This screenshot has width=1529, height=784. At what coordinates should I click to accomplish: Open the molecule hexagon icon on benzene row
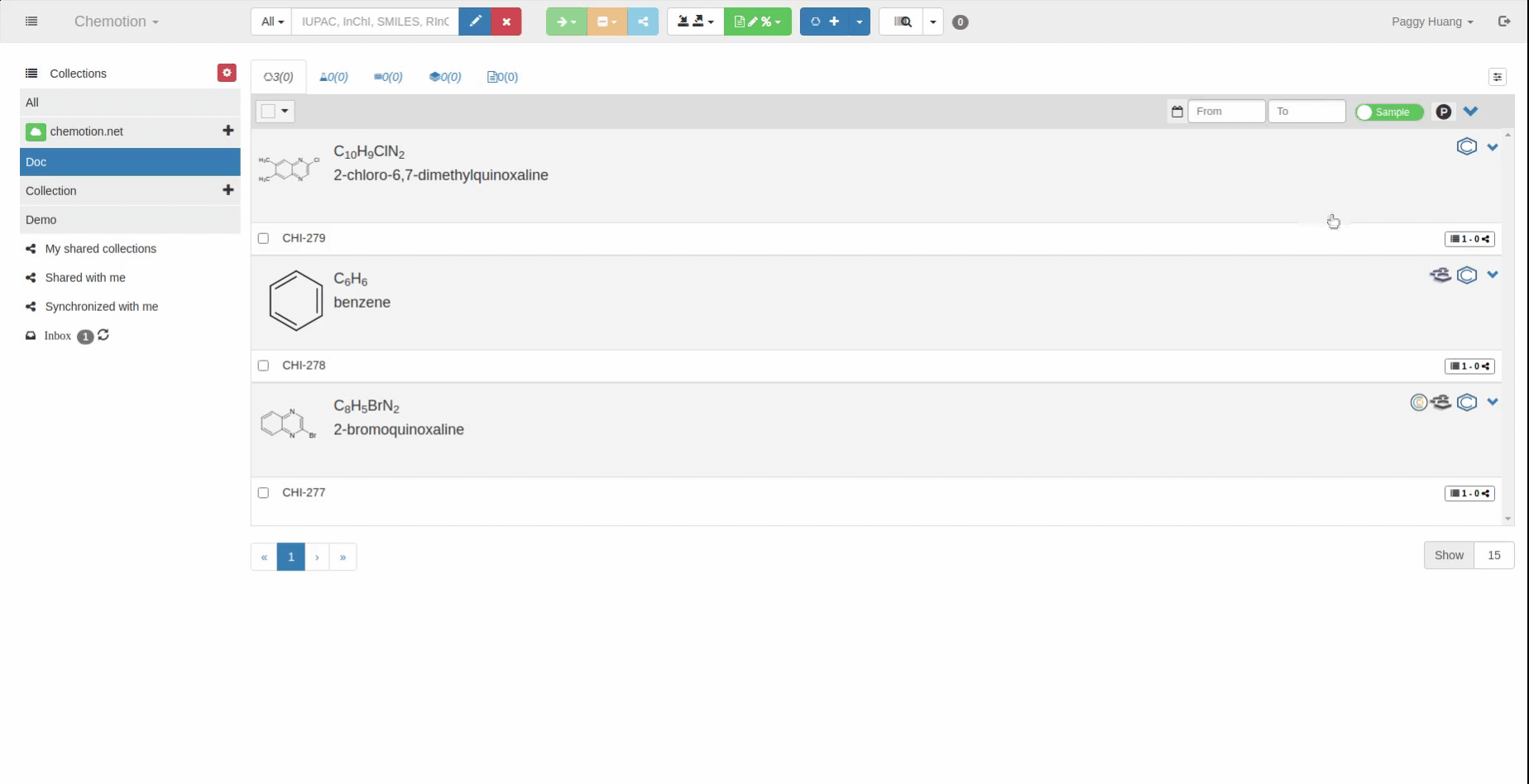coord(1467,275)
